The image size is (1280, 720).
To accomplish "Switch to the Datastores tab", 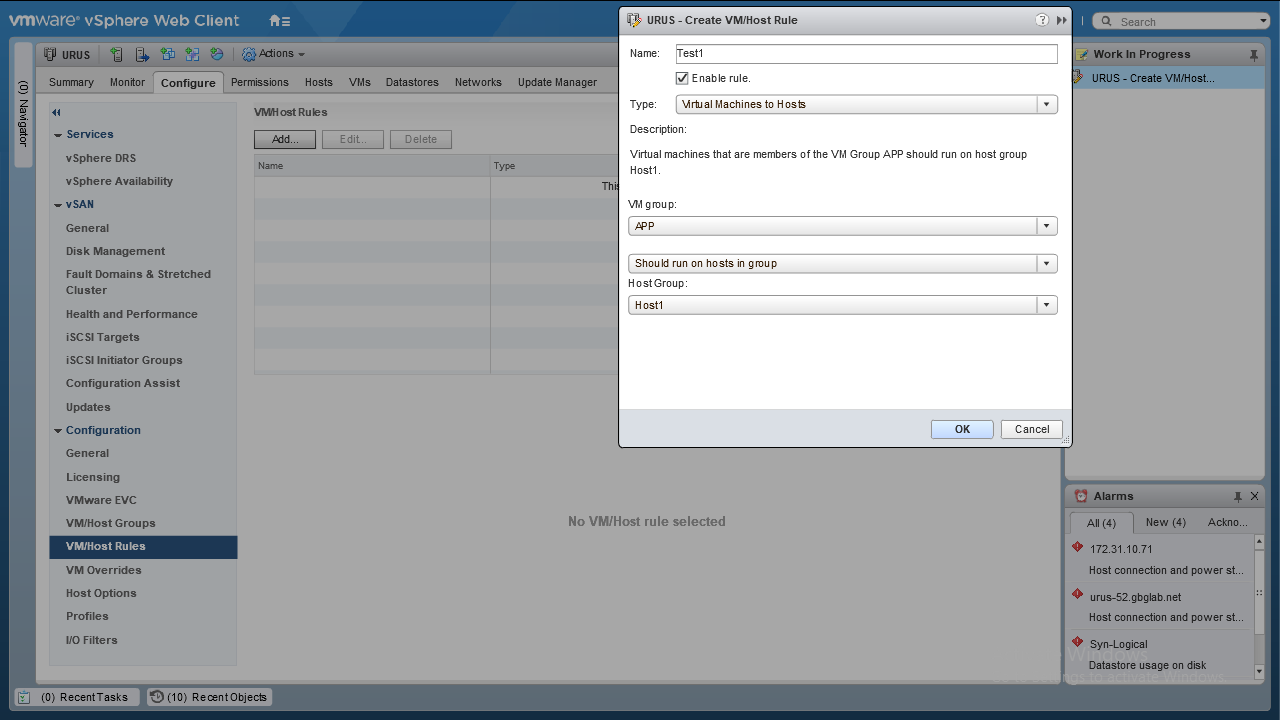I will click(x=412, y=82).
